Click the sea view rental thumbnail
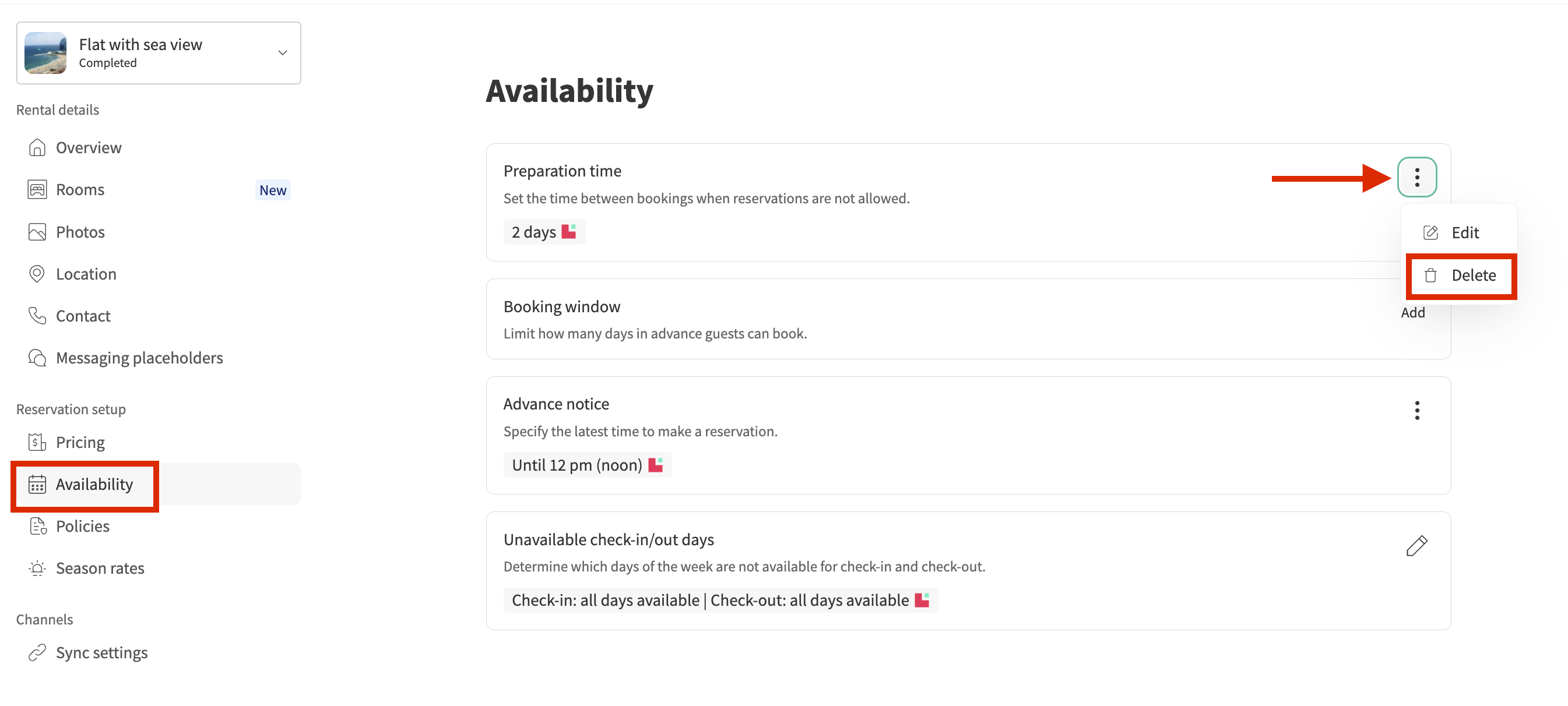Image resolution: width=1568 pixels, height=706 pixels. click(45, 53)
